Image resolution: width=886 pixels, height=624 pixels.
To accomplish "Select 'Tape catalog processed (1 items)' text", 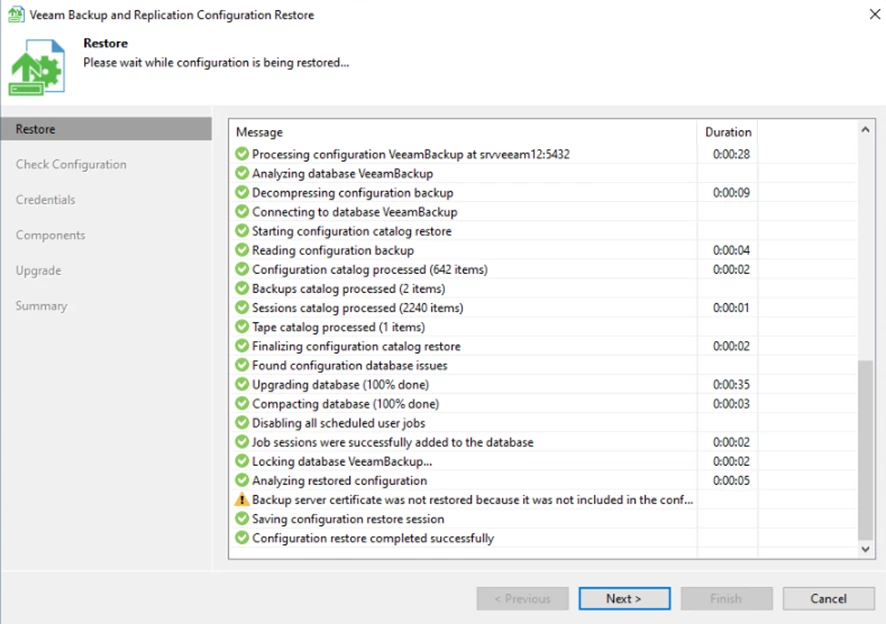I will pyautogui.click(x=338, y=327).
